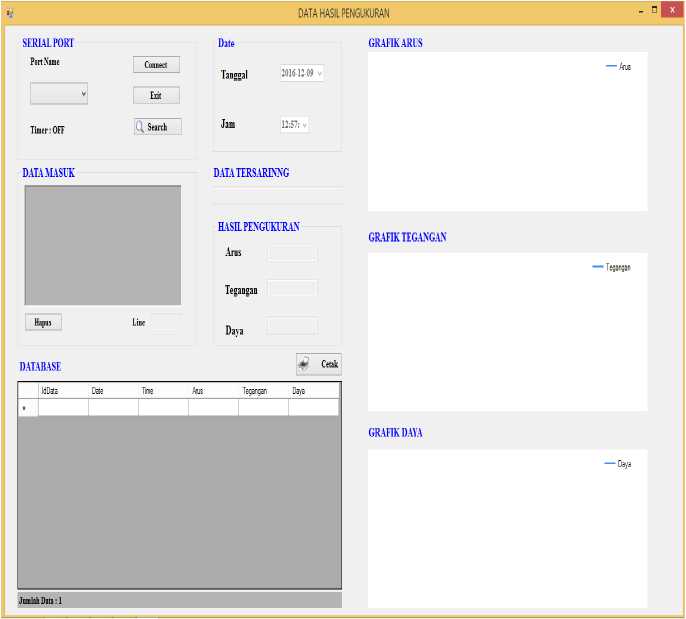Click the Connect button
The image size is (686, 619).
point(156,65)
